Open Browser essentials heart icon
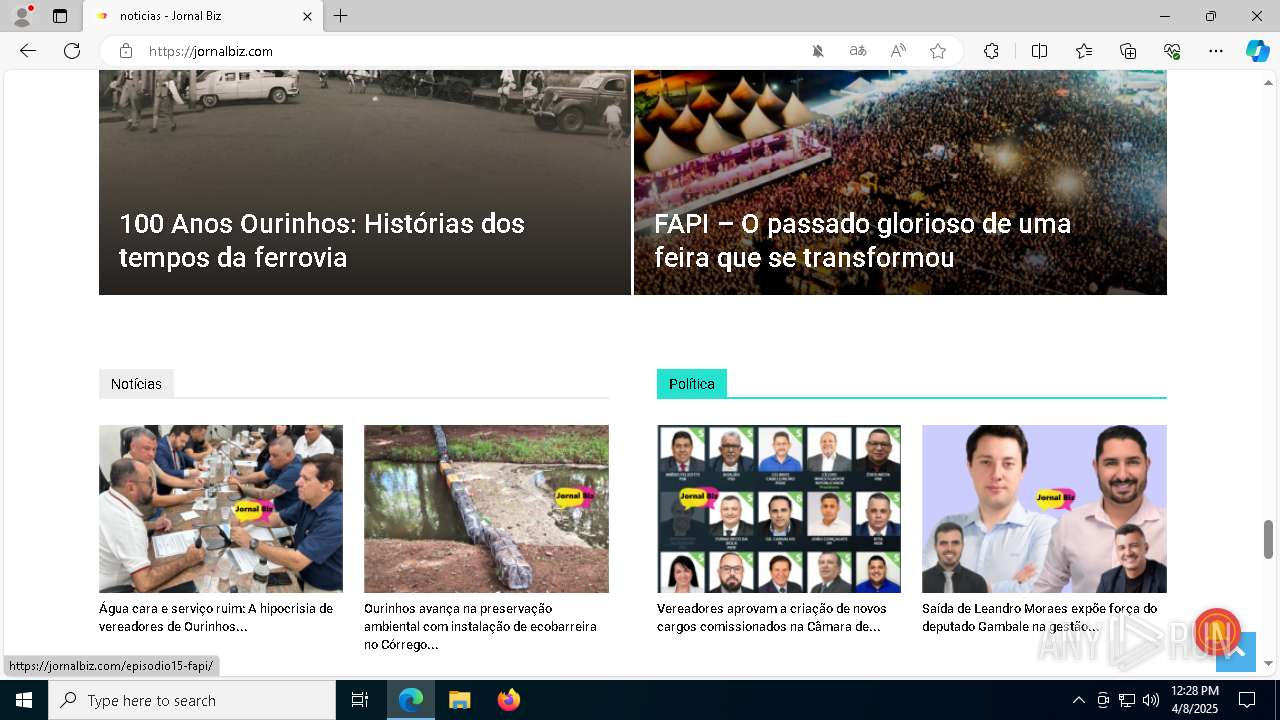Screen dimensions: 1280x720 (x=1172, y=51)
